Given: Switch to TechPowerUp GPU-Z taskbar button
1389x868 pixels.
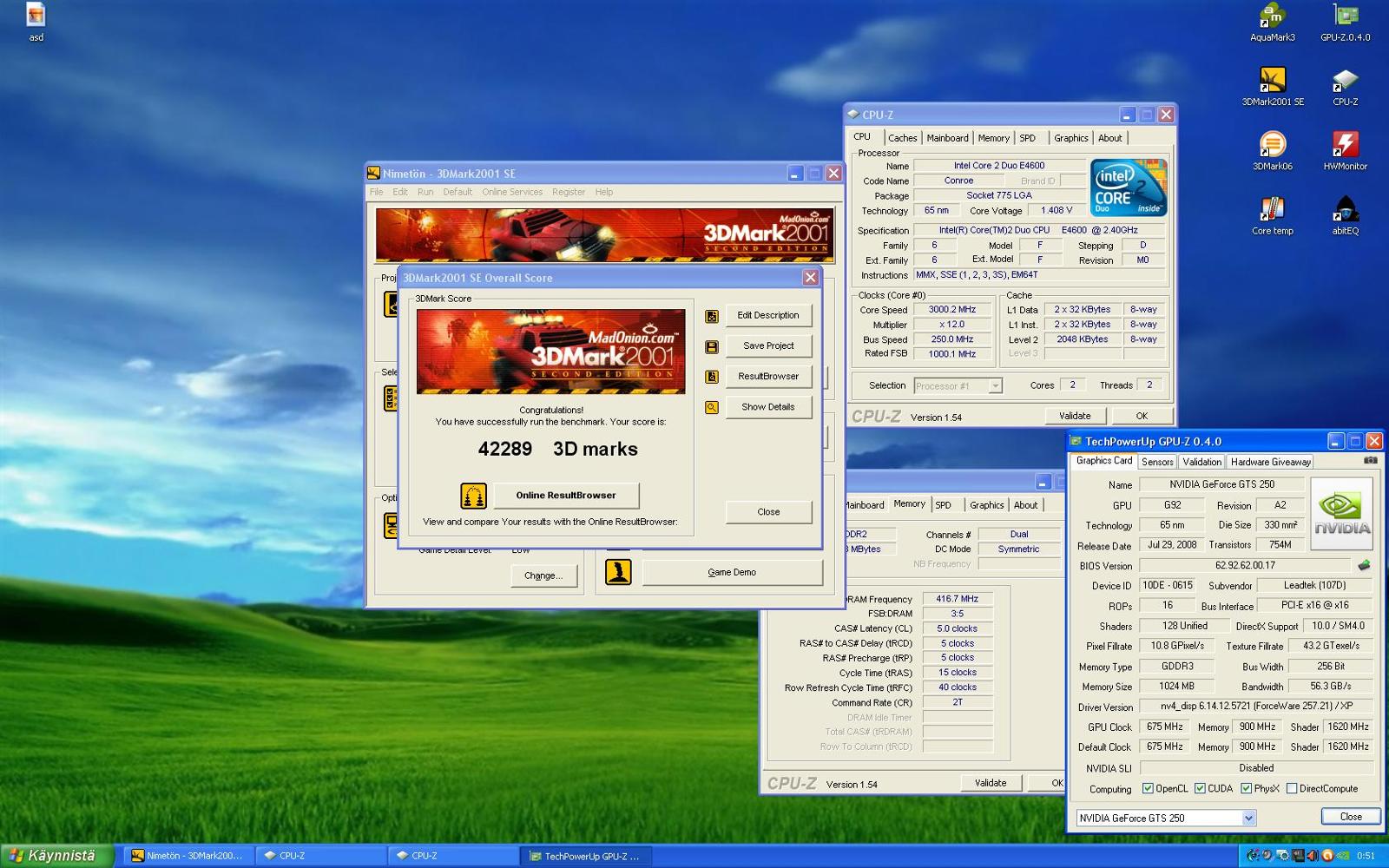Looking at the screenshot, I should [584, 856].
